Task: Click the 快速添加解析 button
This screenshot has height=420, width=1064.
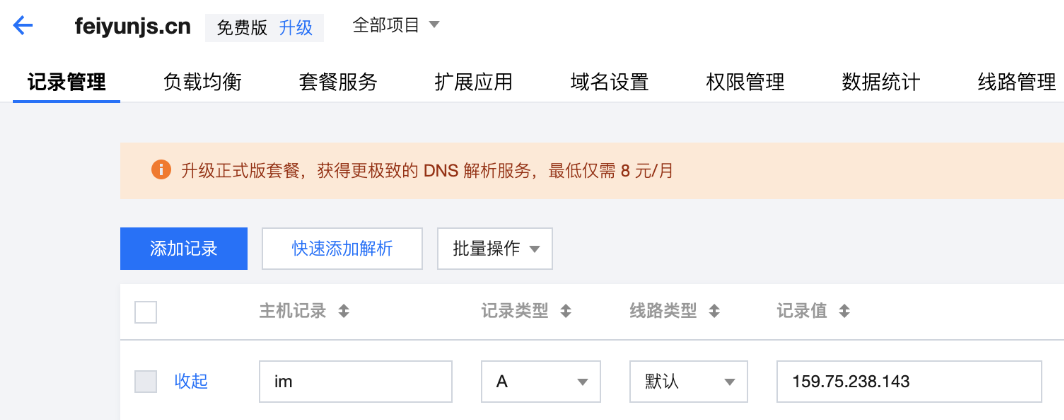Action: [342, 248]
